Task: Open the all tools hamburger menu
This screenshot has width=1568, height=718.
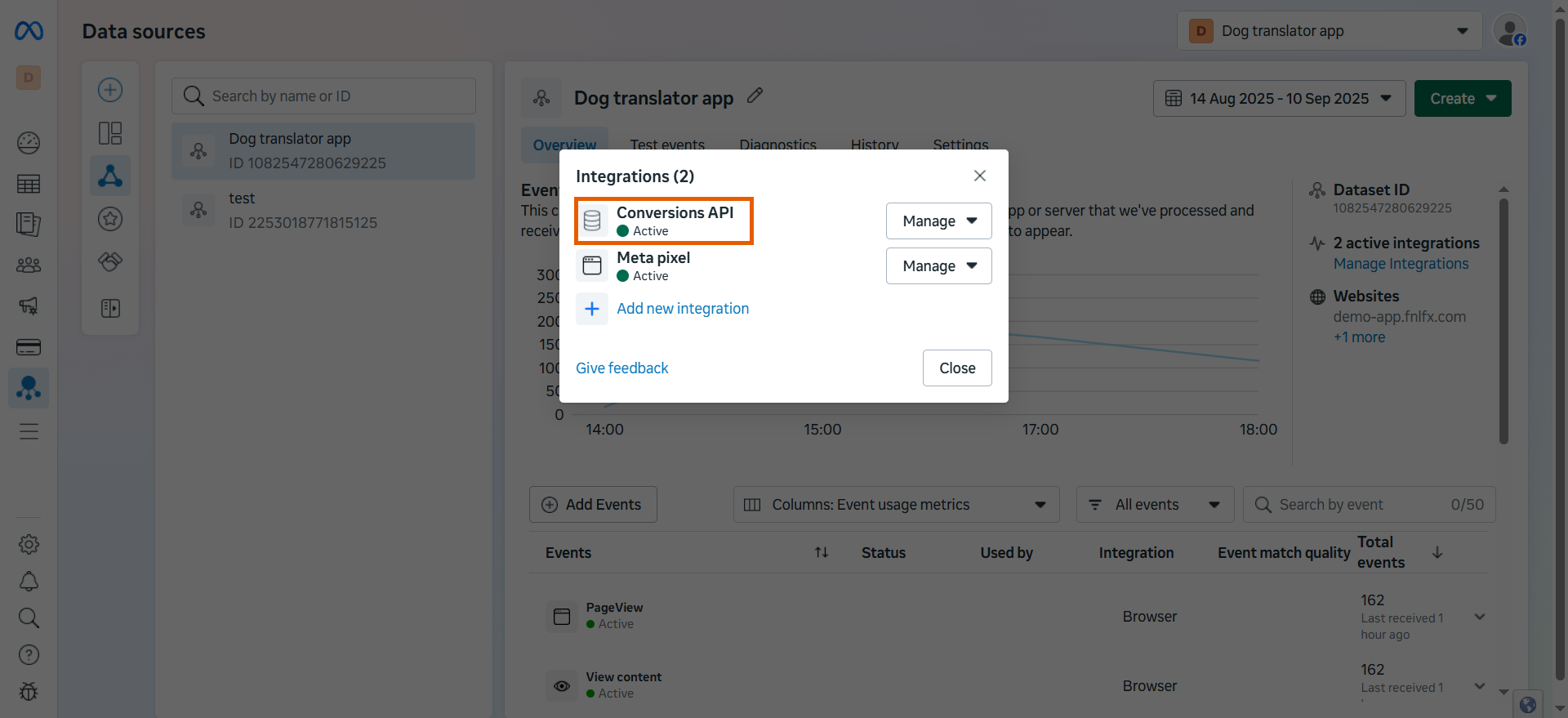Action: [x=29, y=431]
